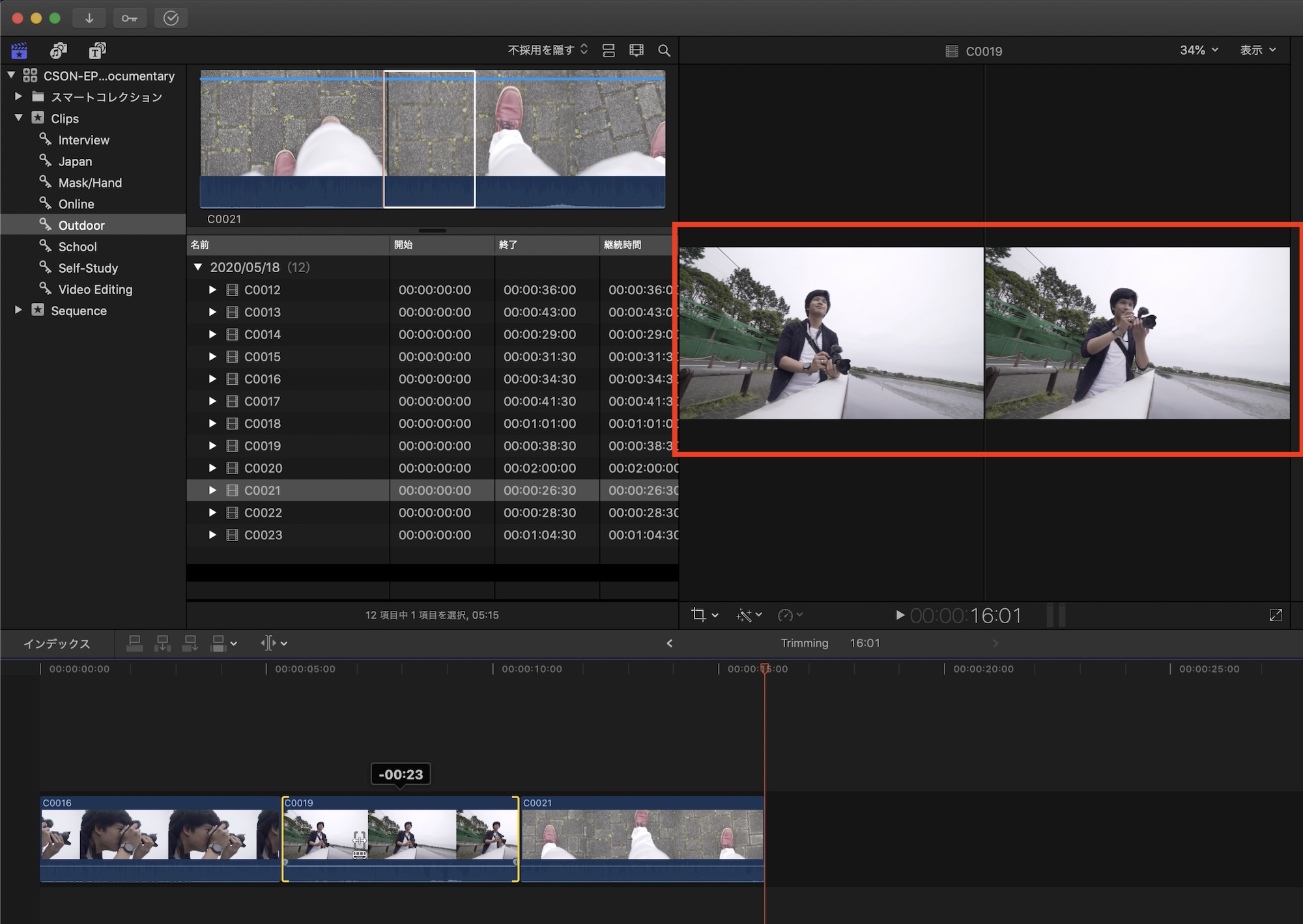The width and height of the screenshot is (1303, 924).
Task: Click the インデックス timeline index button
Action: [57, 643]
